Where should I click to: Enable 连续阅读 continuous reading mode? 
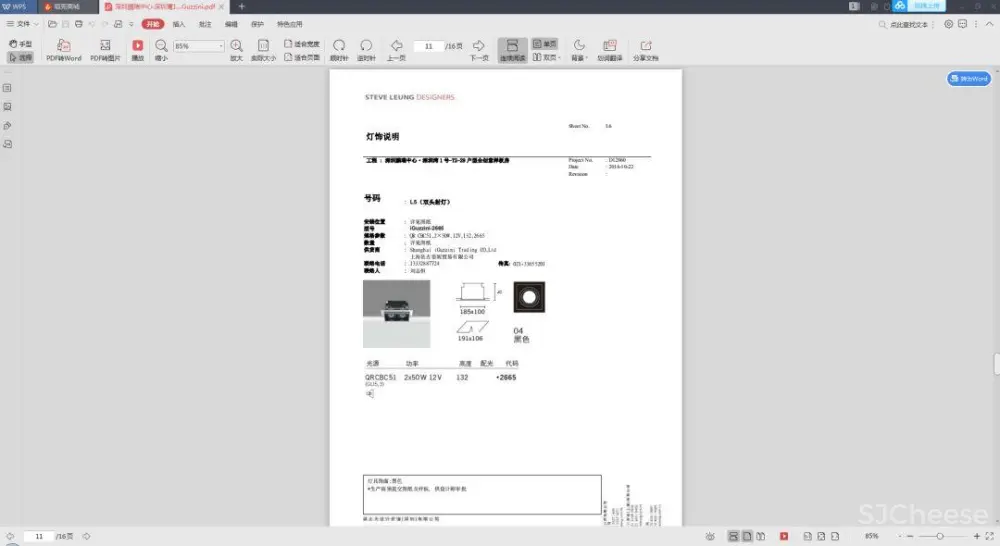click(x=512, y=46)
